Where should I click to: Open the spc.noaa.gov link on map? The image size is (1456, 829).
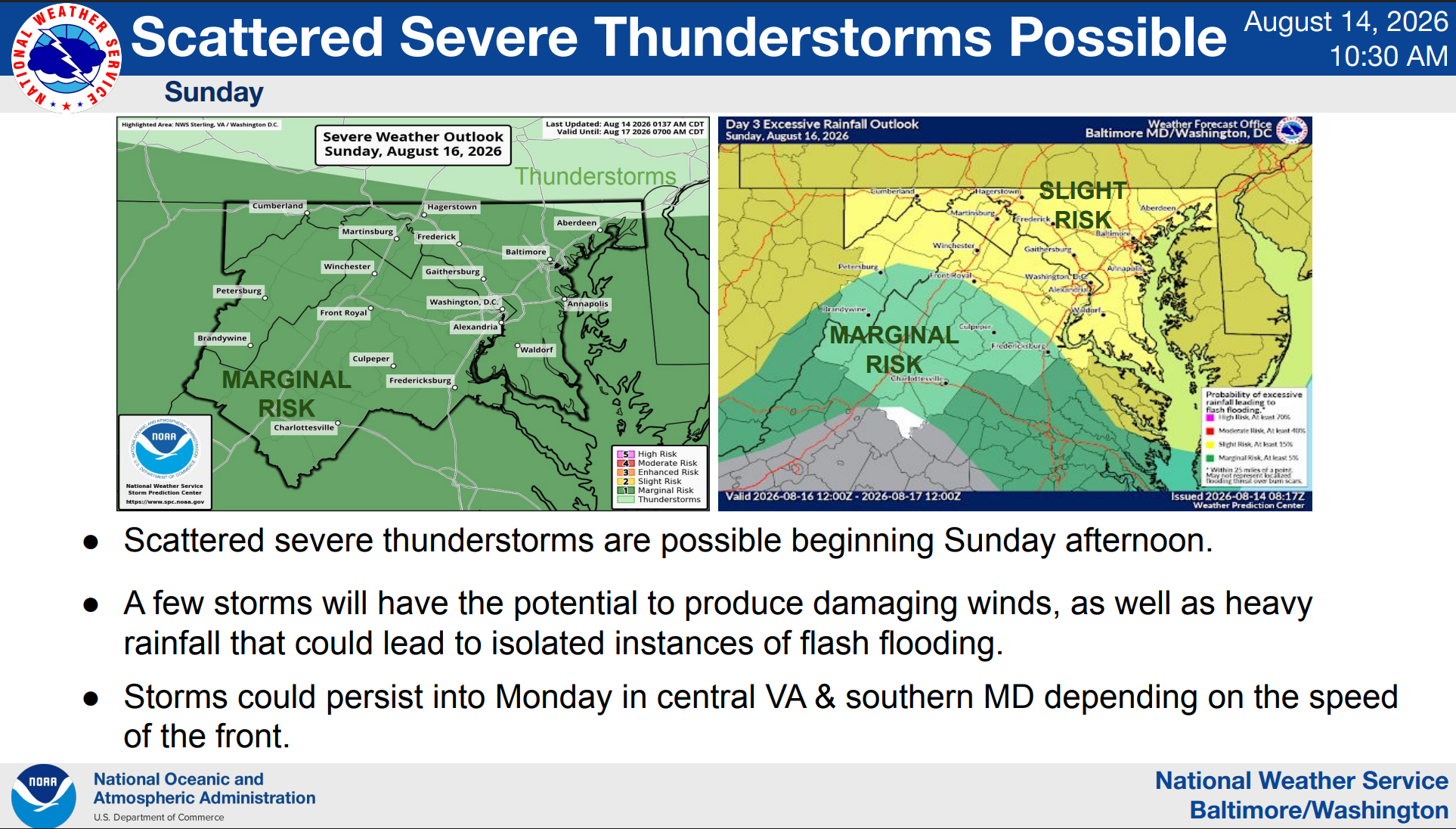pyautogui.click(x=165, y=501)
